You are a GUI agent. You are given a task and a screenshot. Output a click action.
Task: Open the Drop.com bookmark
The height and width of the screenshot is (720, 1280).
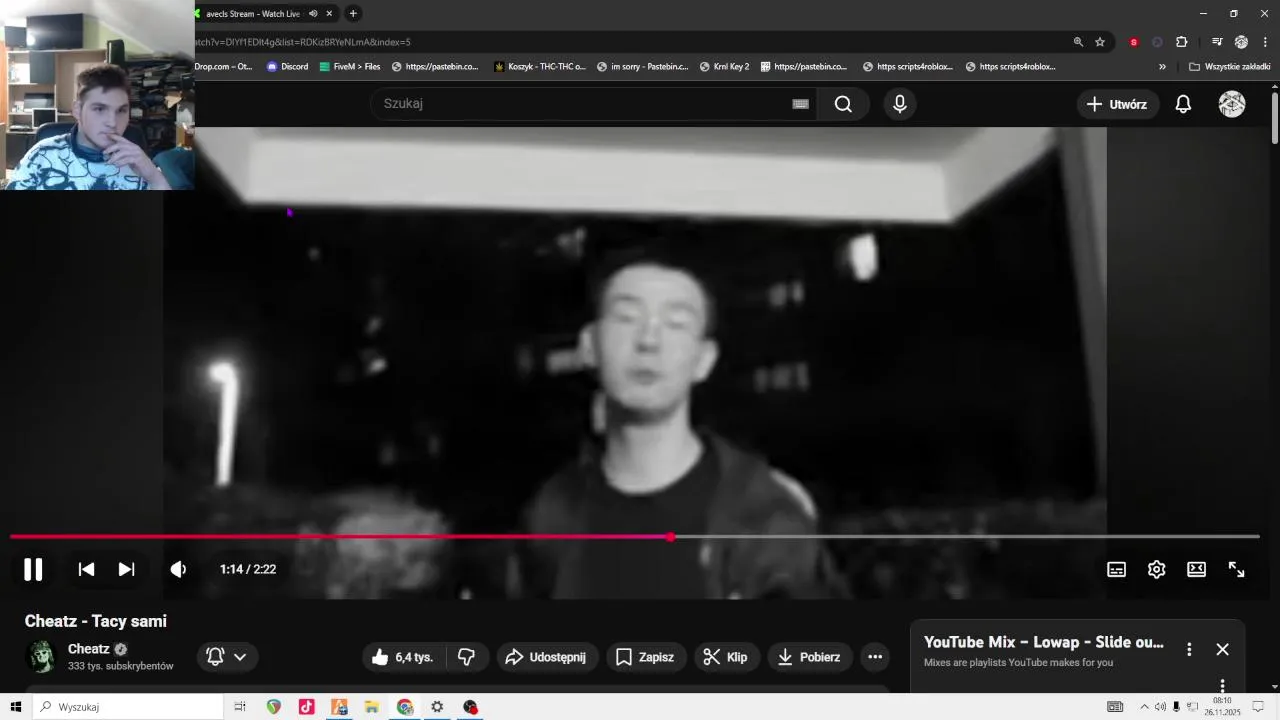[224, 67]
